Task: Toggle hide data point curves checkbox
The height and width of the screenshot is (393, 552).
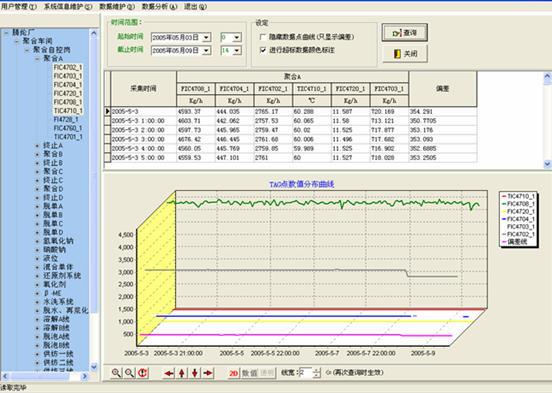Action: [263, 37]
